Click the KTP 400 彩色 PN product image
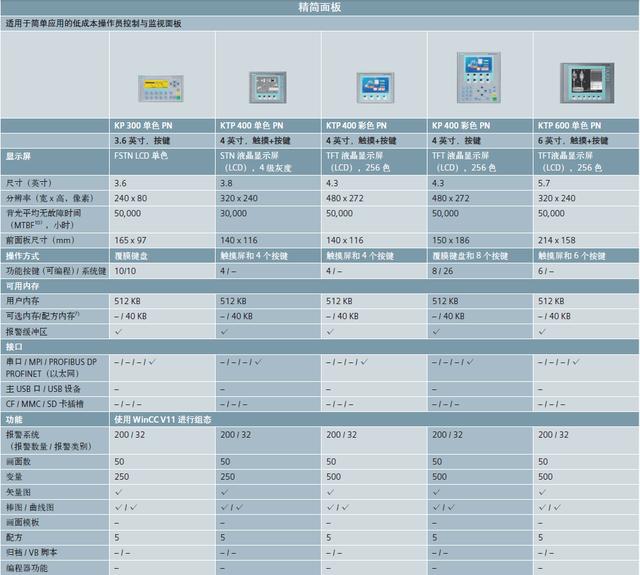 coord(375,87)
